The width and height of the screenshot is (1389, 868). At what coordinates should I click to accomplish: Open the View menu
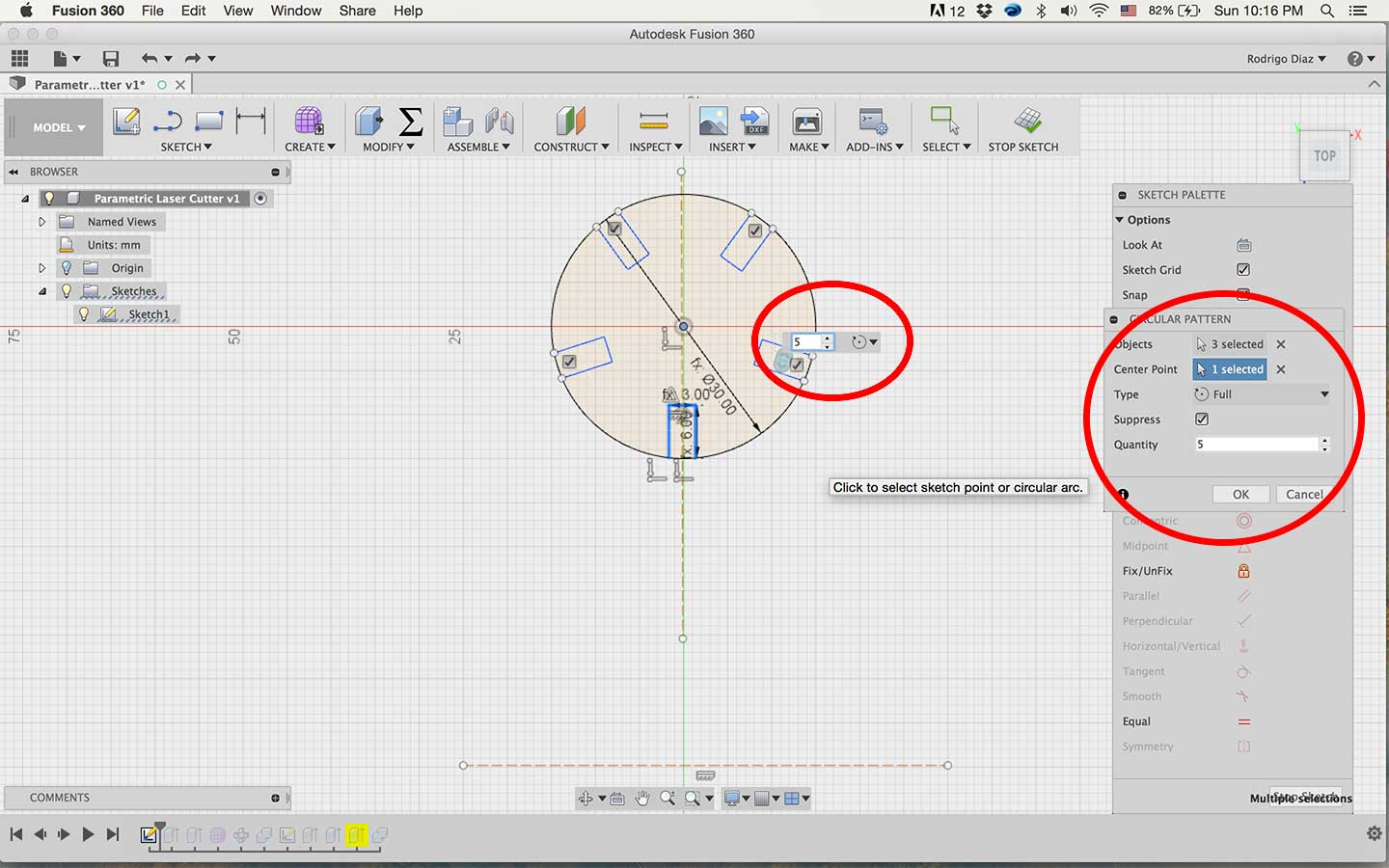point(237,11)
